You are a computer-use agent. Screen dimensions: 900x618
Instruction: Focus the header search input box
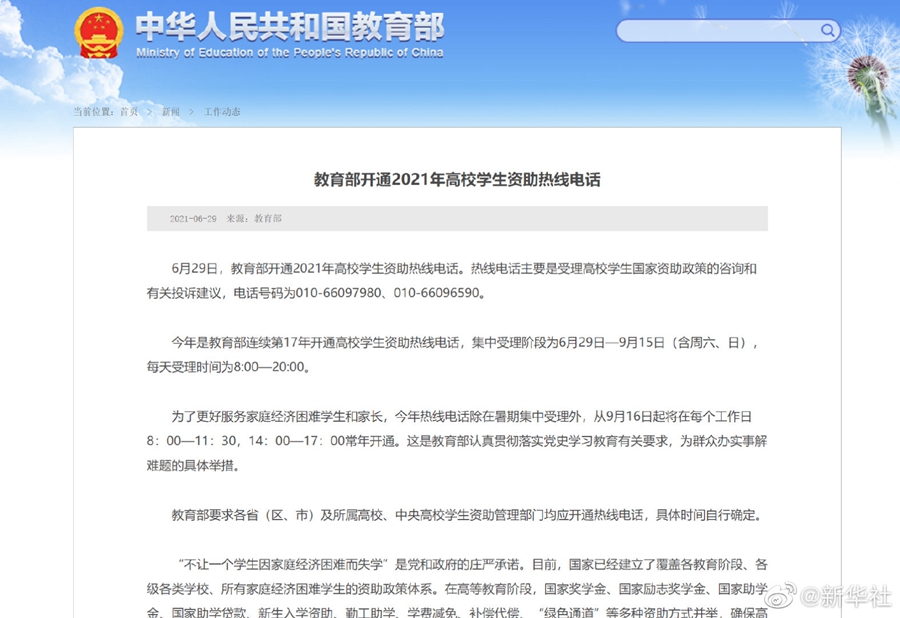coord(718,31)
